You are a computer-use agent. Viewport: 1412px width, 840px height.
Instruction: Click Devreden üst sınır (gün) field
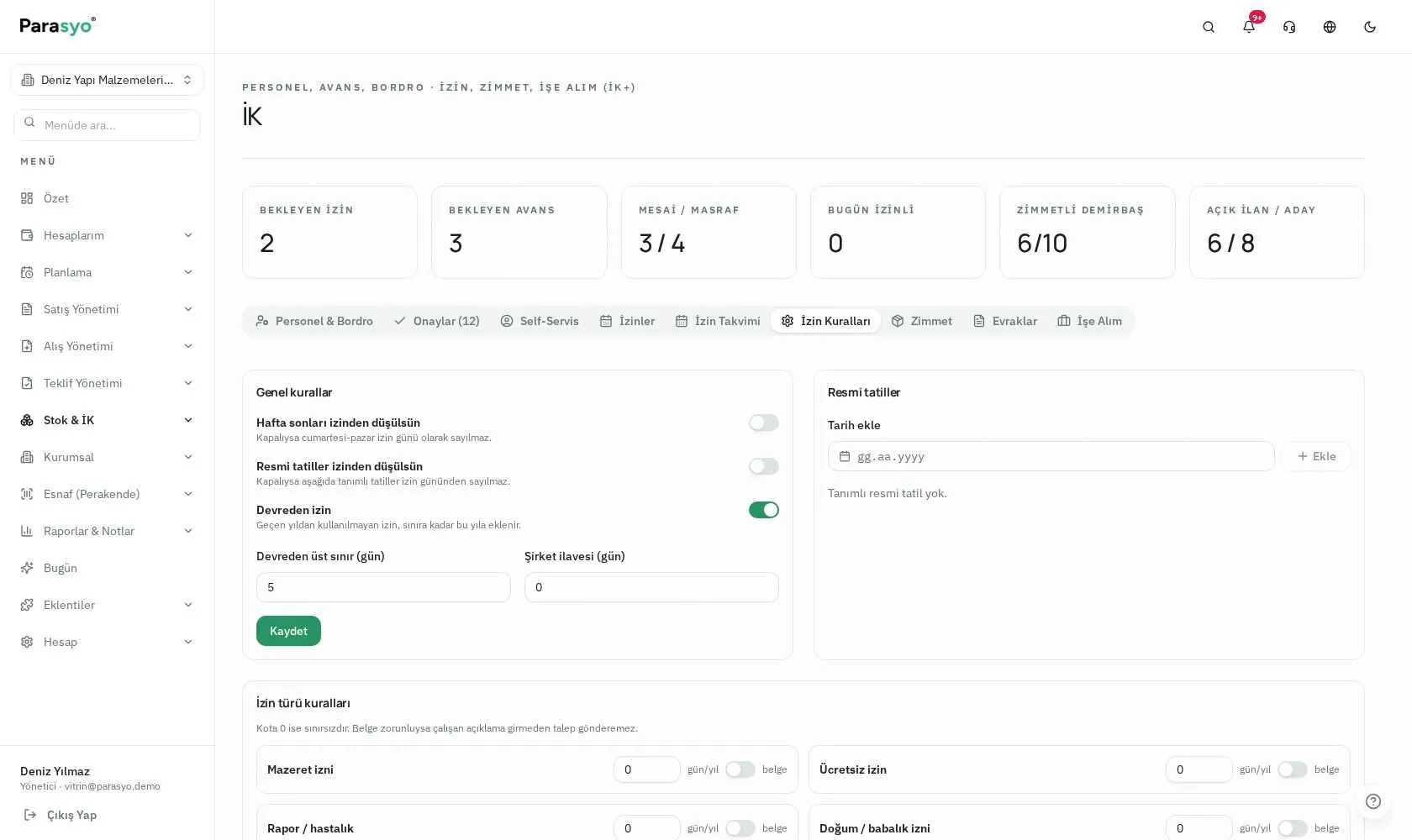click(x=383, y=587)
